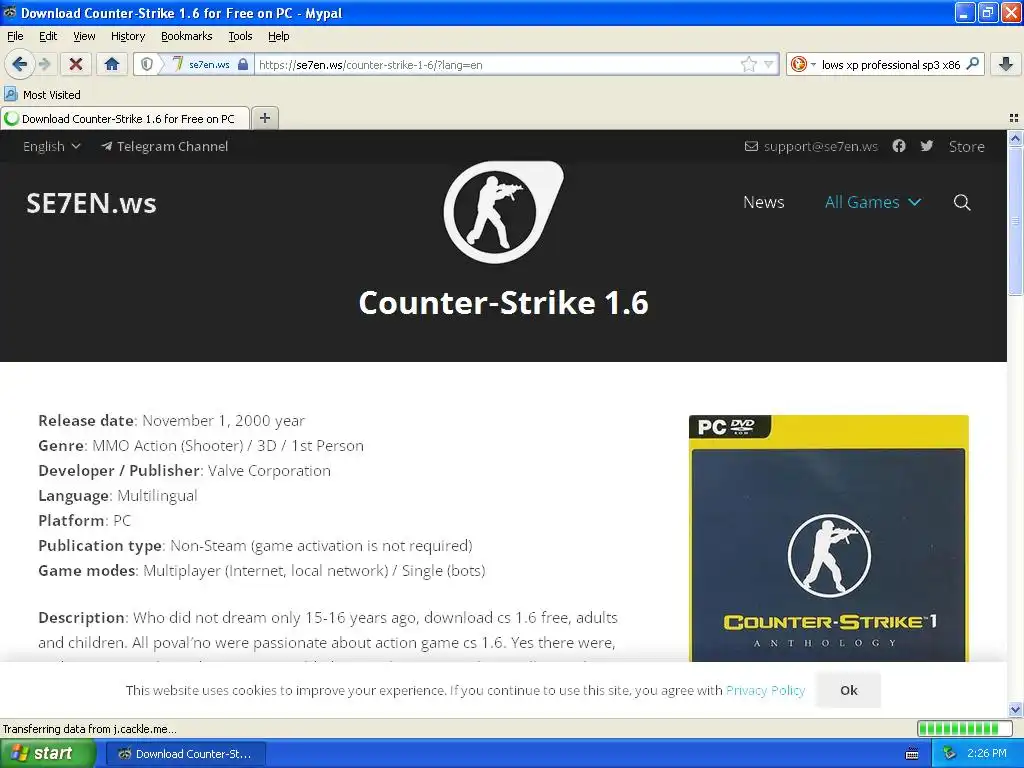
Task: Click the address bar URL field
Action: 496,65
